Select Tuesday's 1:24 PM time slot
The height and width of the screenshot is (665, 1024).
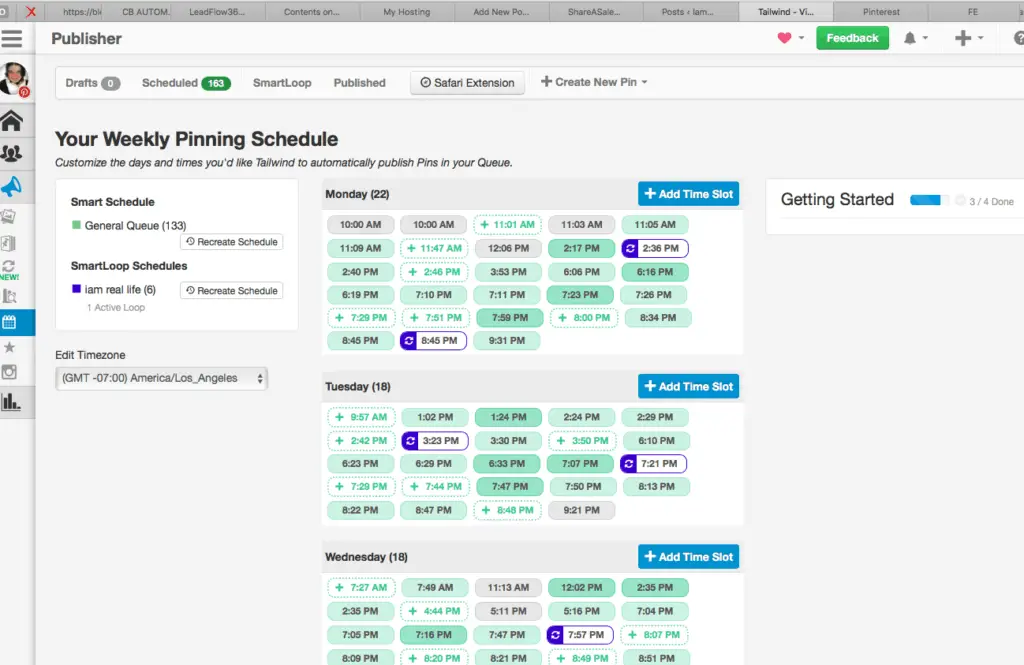pos(508,417)
